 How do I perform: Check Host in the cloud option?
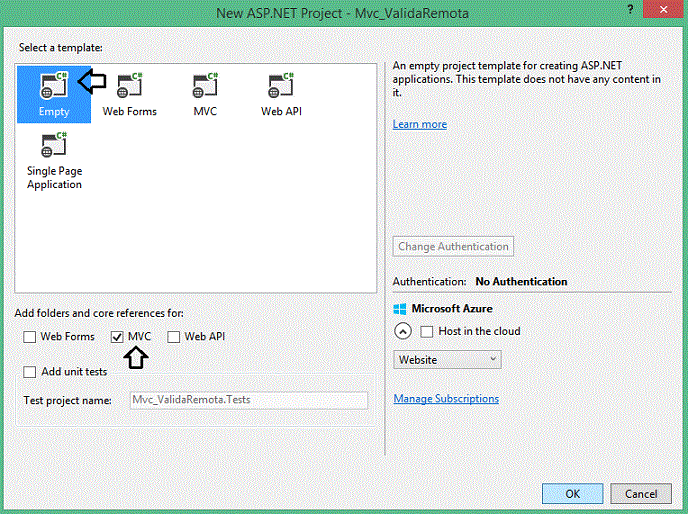click(426, 331)
